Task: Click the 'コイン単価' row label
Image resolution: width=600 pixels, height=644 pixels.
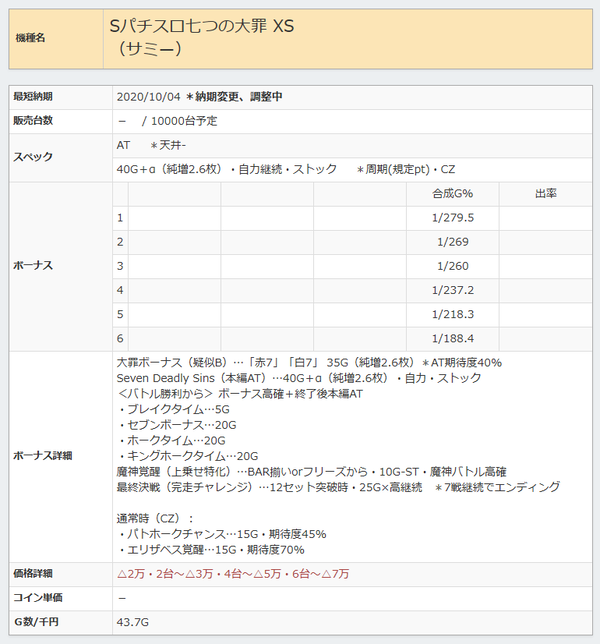Action: [38, 598]
